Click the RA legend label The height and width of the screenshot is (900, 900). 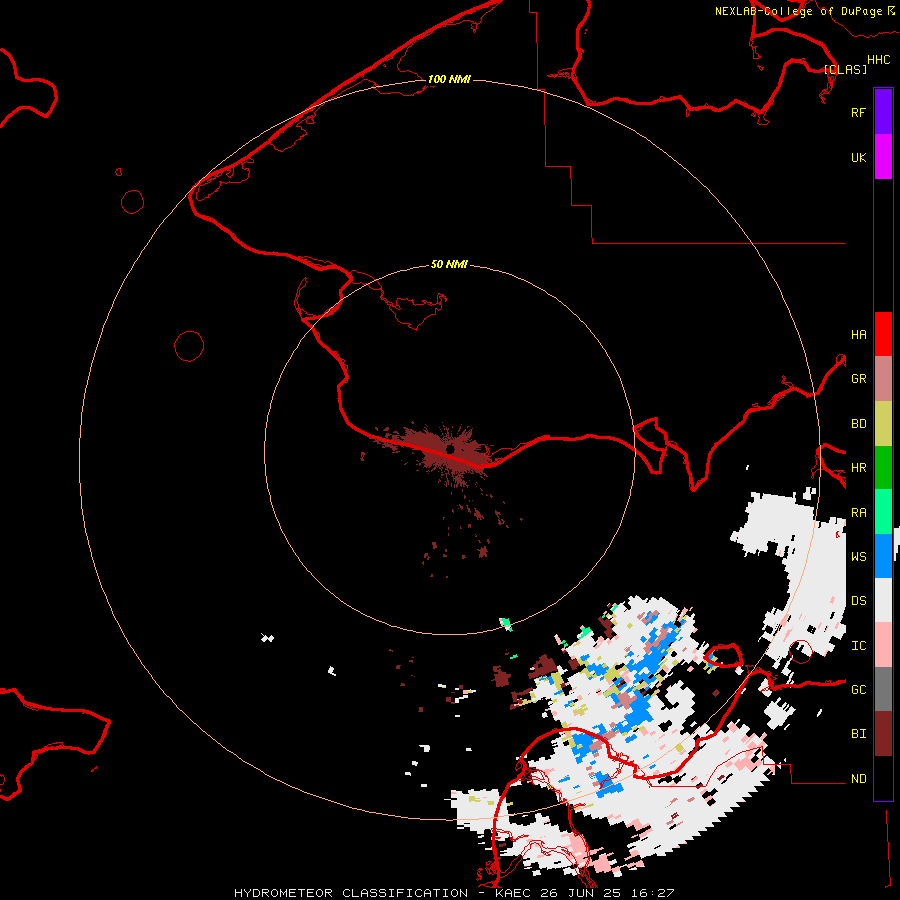(858, 513)
